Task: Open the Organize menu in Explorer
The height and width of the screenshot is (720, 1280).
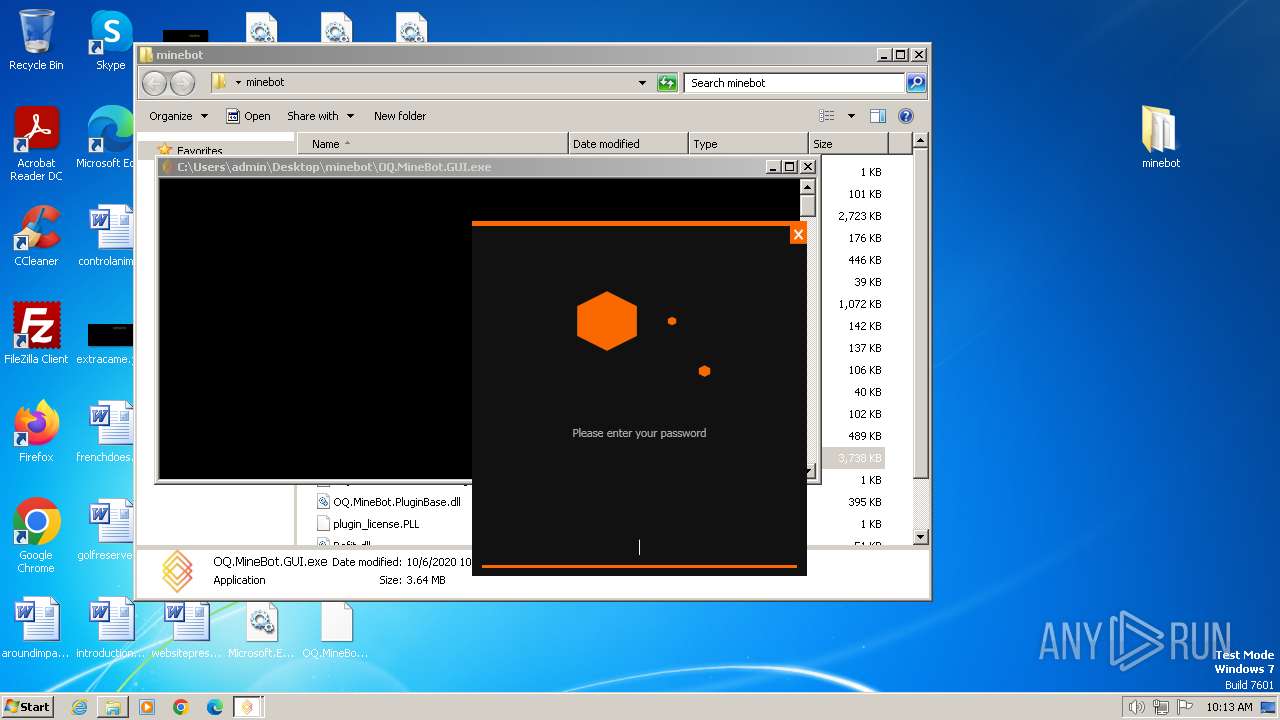Action: 178,116
